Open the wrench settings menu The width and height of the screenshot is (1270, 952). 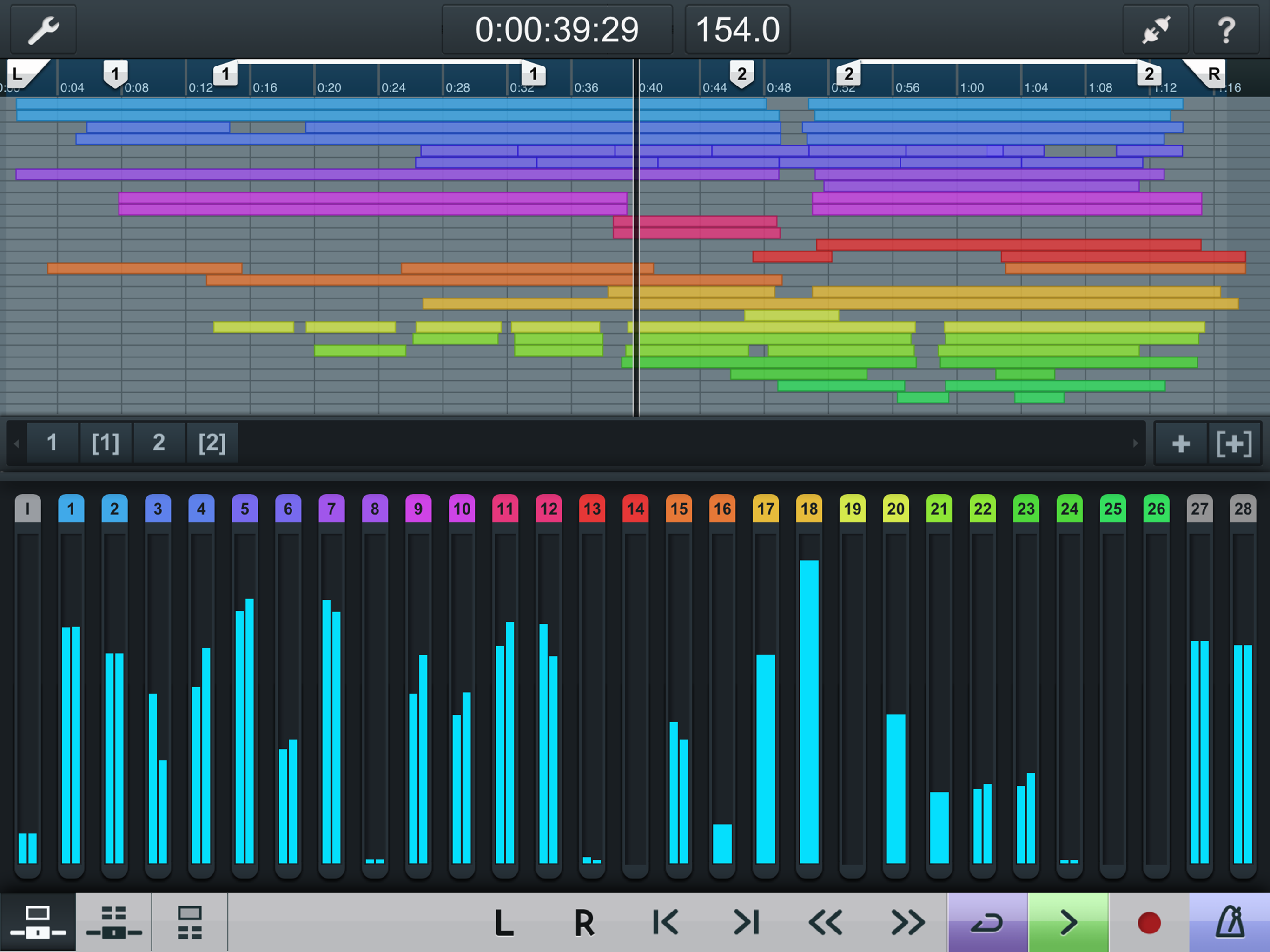[x=44, y=29]
